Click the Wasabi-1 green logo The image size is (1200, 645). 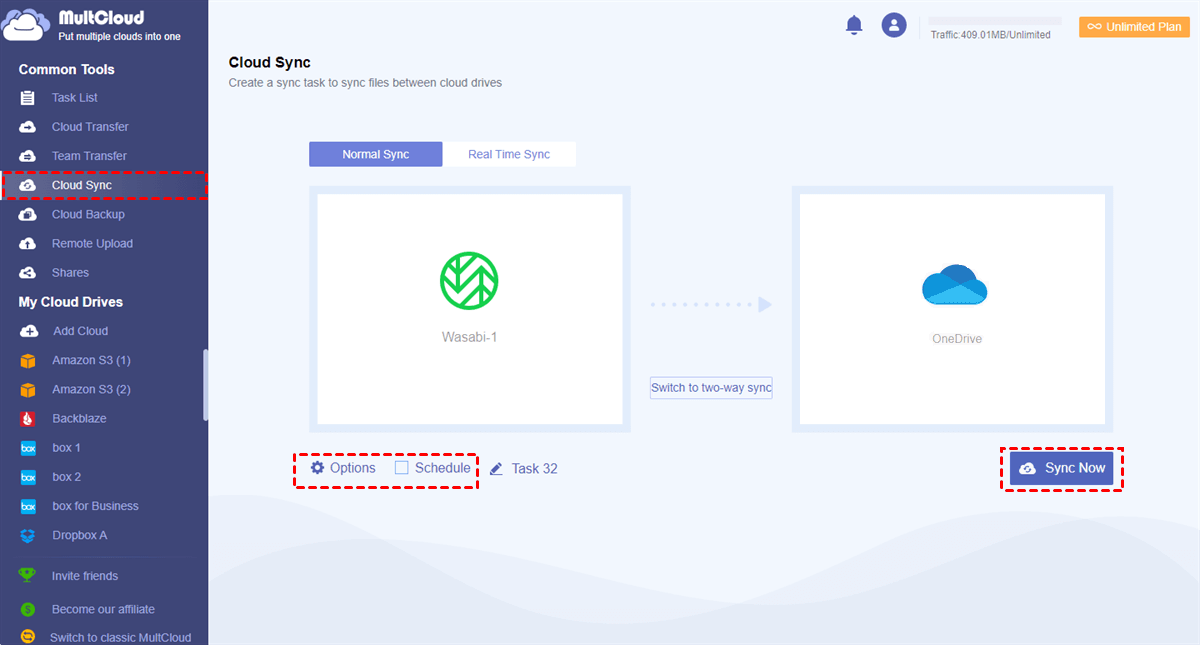pyautogui.click(x=469, y=280)
